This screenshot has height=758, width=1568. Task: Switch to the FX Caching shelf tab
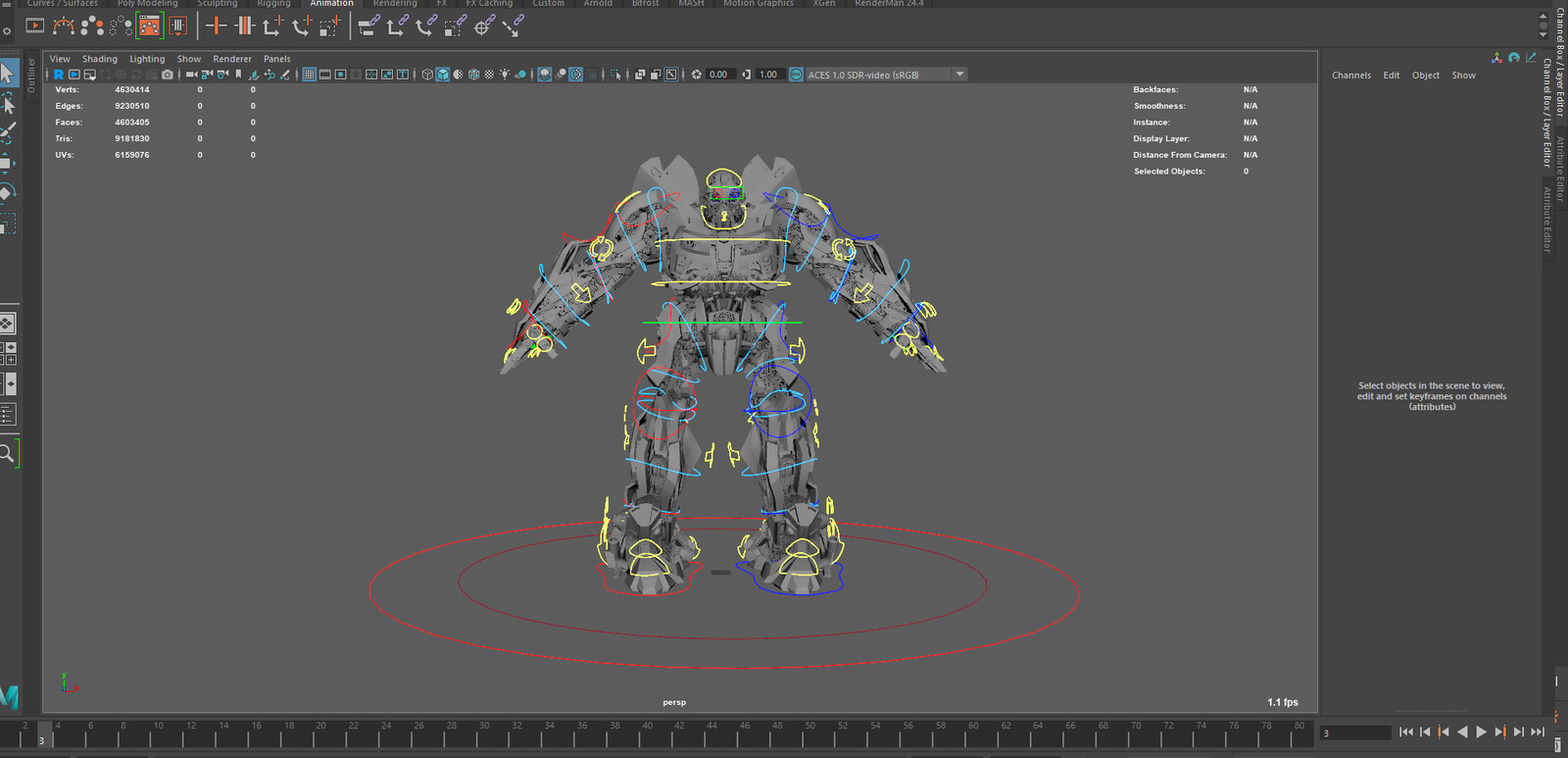pyautogui.click(x=489, y=4)
